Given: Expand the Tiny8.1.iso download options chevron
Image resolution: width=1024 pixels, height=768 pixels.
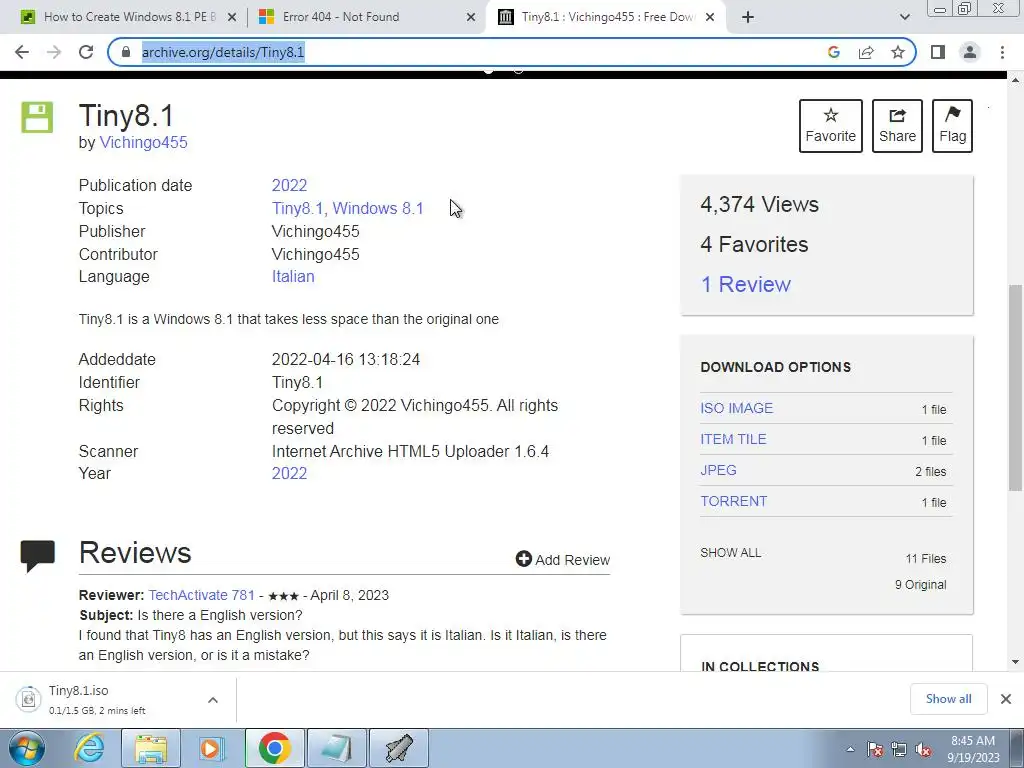Looking at the screenshot, I should tap(213, 700).
